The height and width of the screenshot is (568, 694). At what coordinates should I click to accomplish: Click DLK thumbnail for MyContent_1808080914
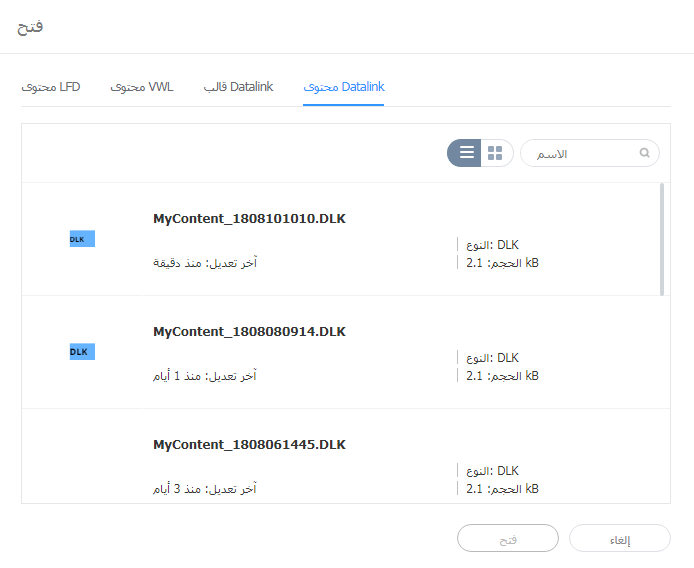pos(82,352)
